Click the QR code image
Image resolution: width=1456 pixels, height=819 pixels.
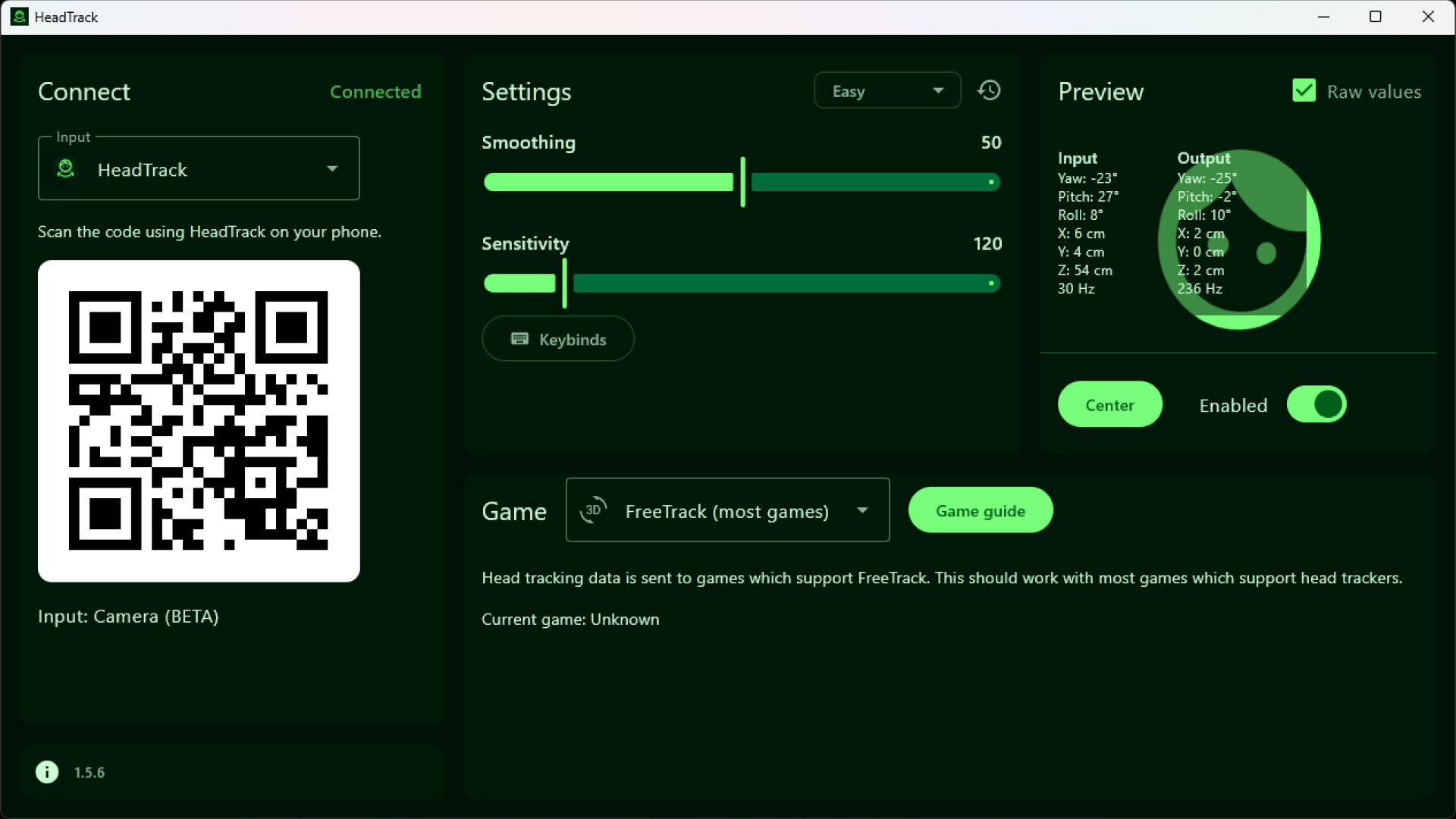[x=199, y=421]
